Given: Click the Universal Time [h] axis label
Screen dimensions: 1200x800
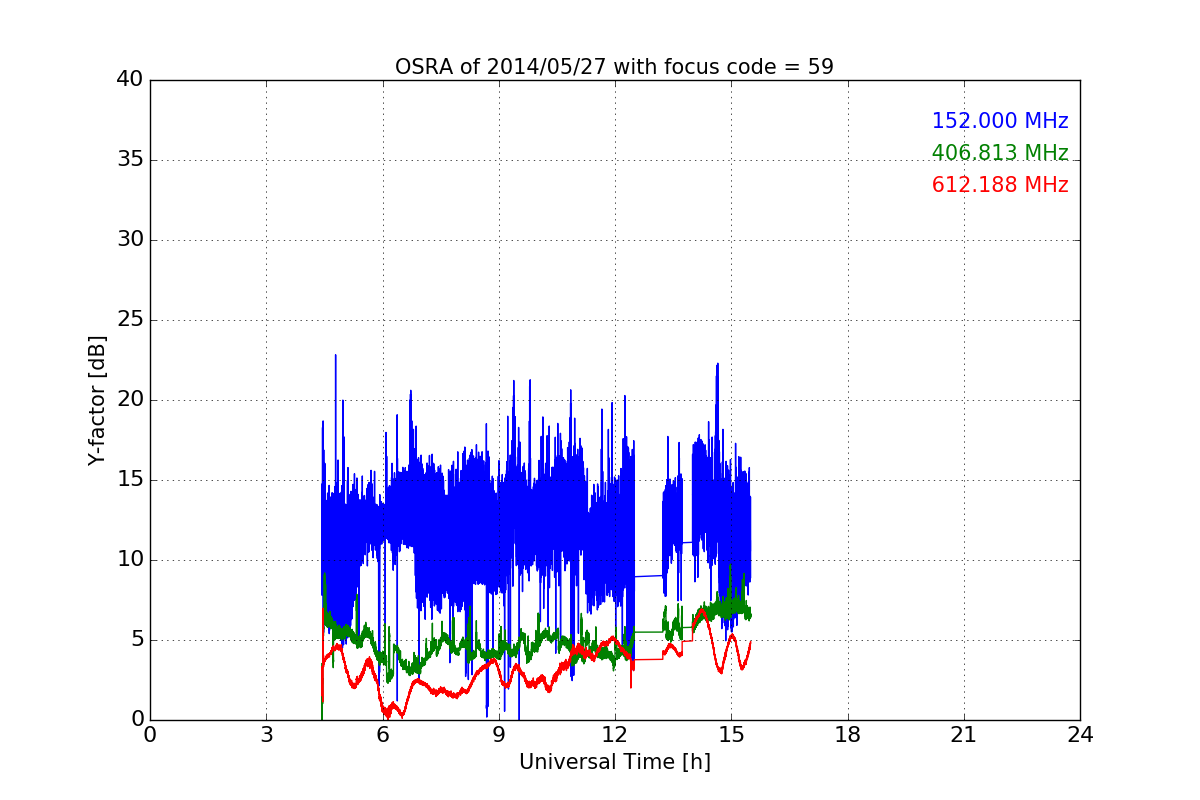Looking at the screenshot, I should [614, 762].
